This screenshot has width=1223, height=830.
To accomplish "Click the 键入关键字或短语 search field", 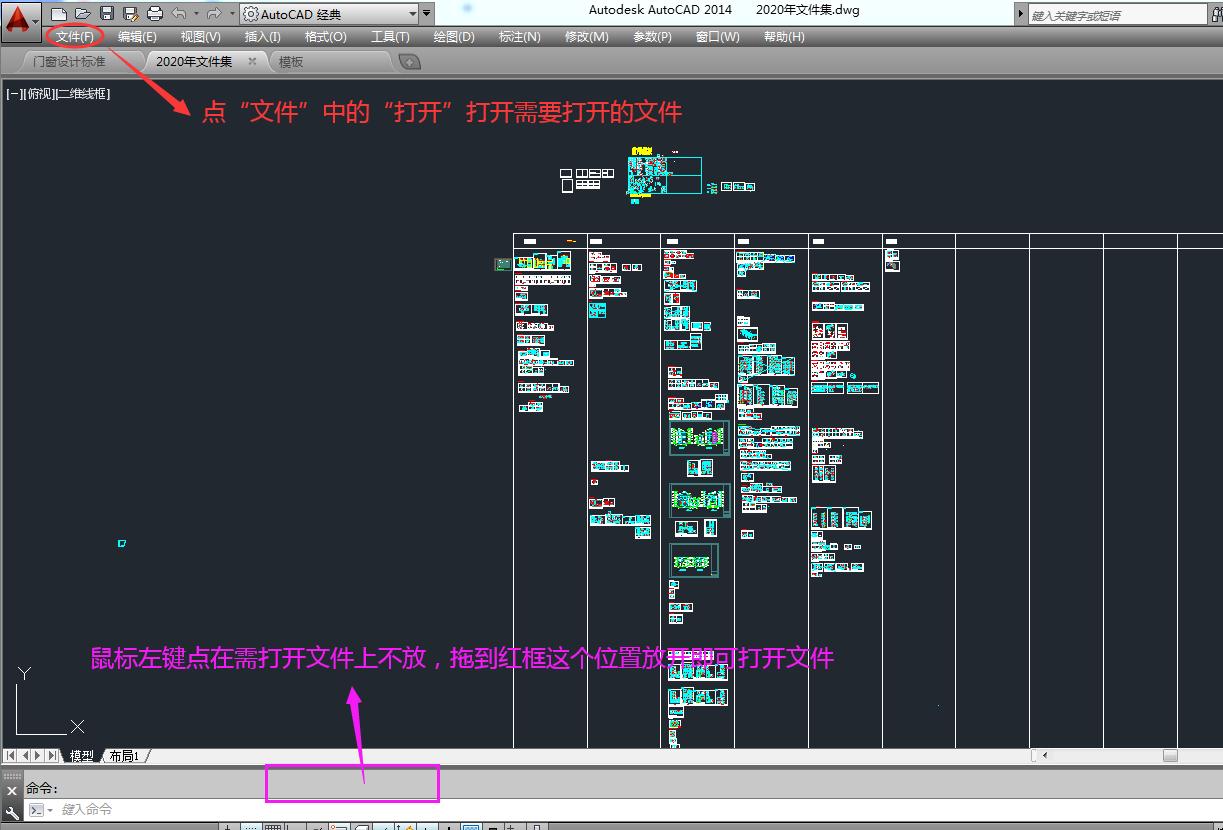I will [1117, 15].
